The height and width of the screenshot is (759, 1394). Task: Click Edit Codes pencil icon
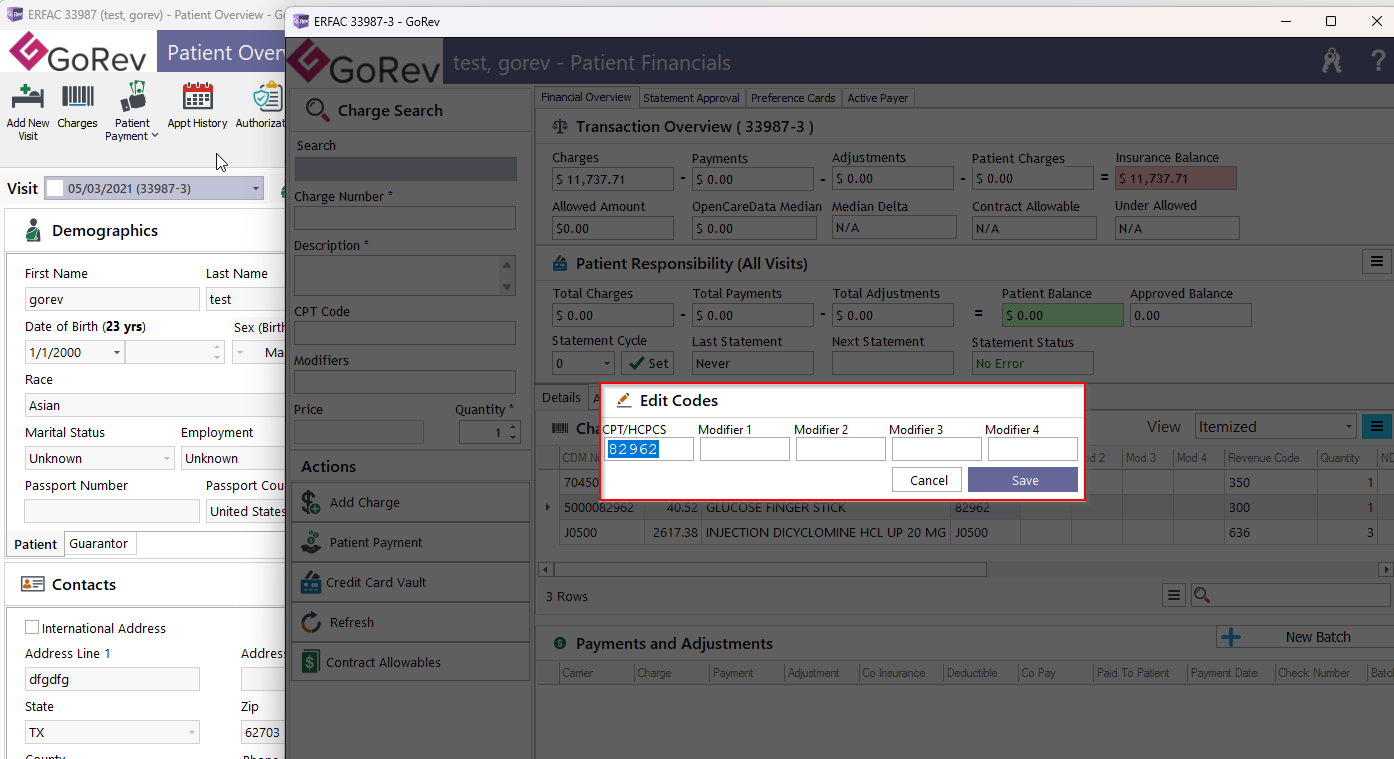pyautogui.click(x=624, y=400)
